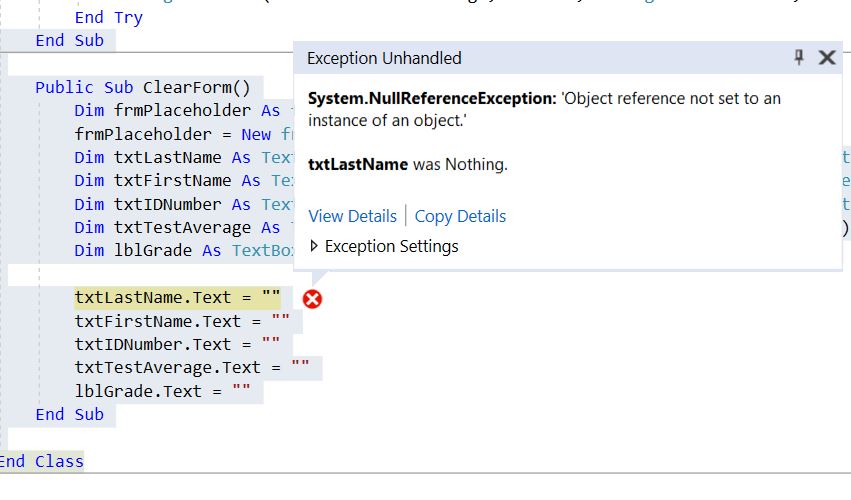Click the Copy Details link
851x500 pixels.
point(460,216)
